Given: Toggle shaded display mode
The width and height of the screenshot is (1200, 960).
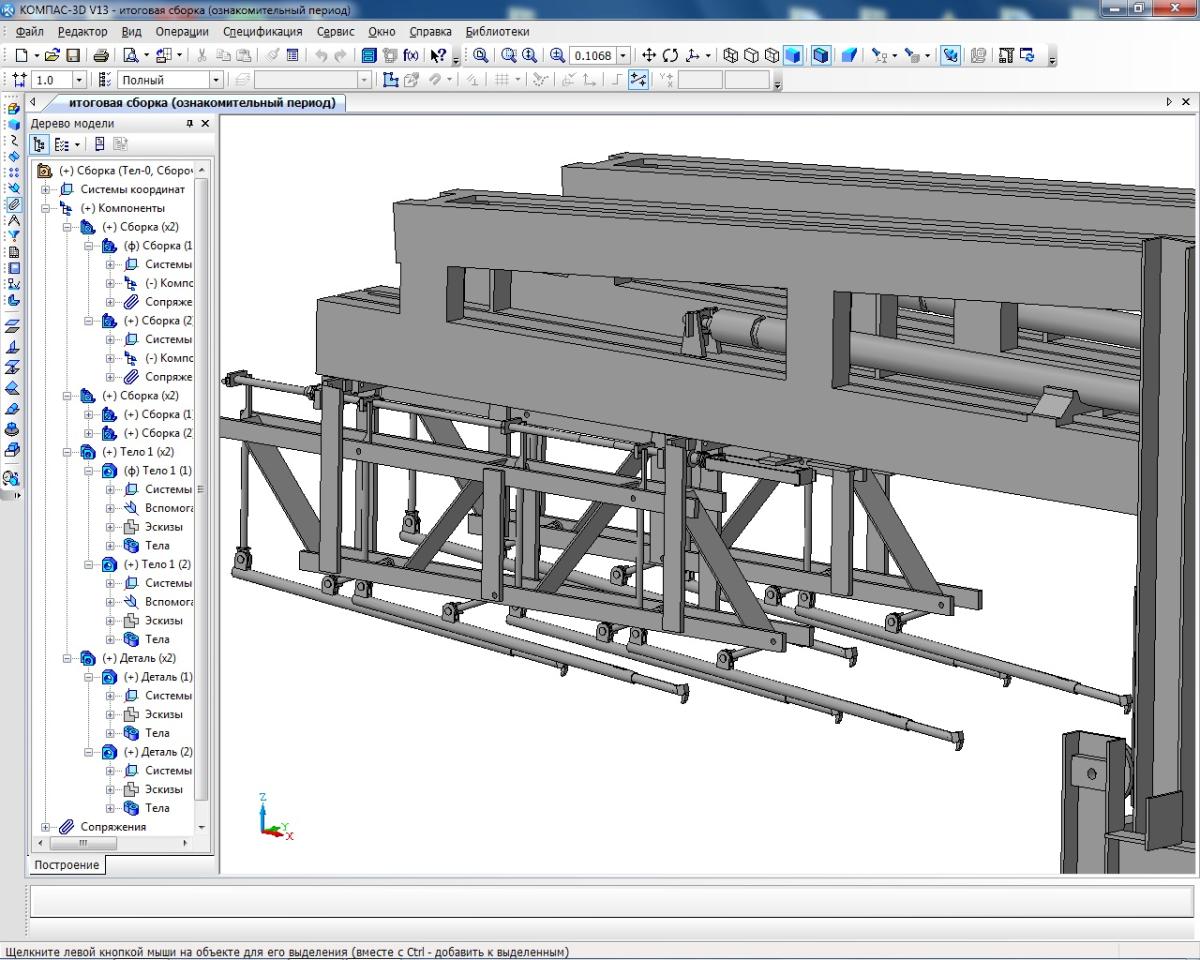Looking at the screenshot, I should (x=793, y=56).
